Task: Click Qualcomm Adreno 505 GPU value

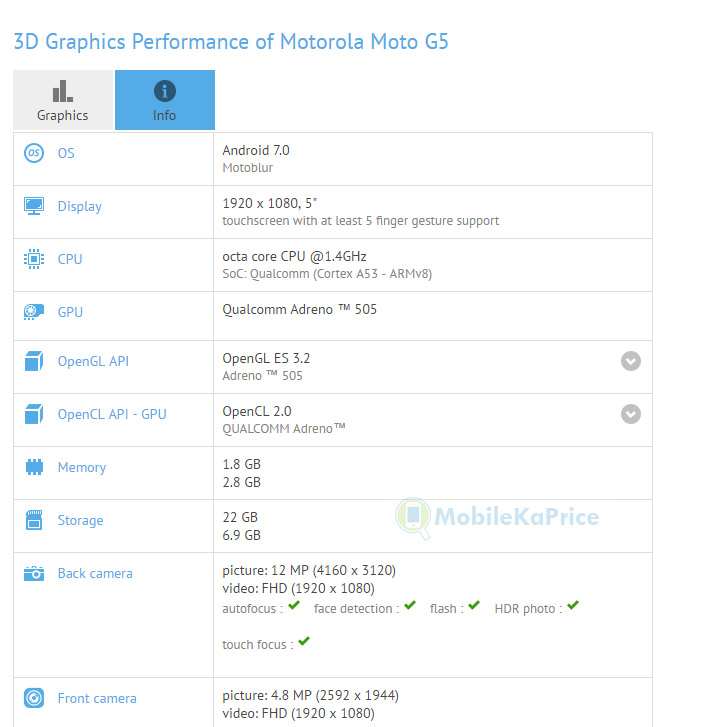Action: tap(299, 309)
